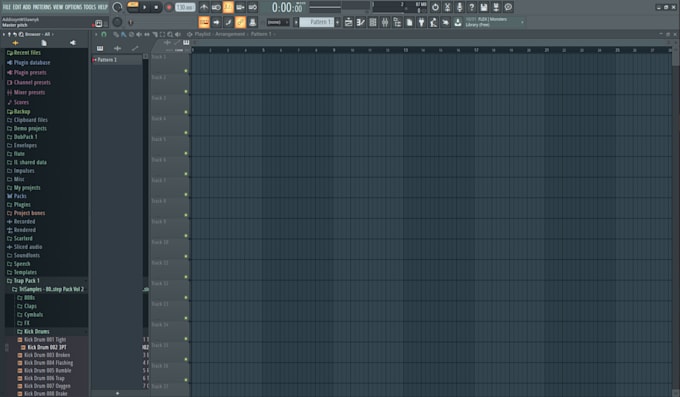Mute Track 1 with its green dot
The image size is (680, 397).
tap(186, 71)
